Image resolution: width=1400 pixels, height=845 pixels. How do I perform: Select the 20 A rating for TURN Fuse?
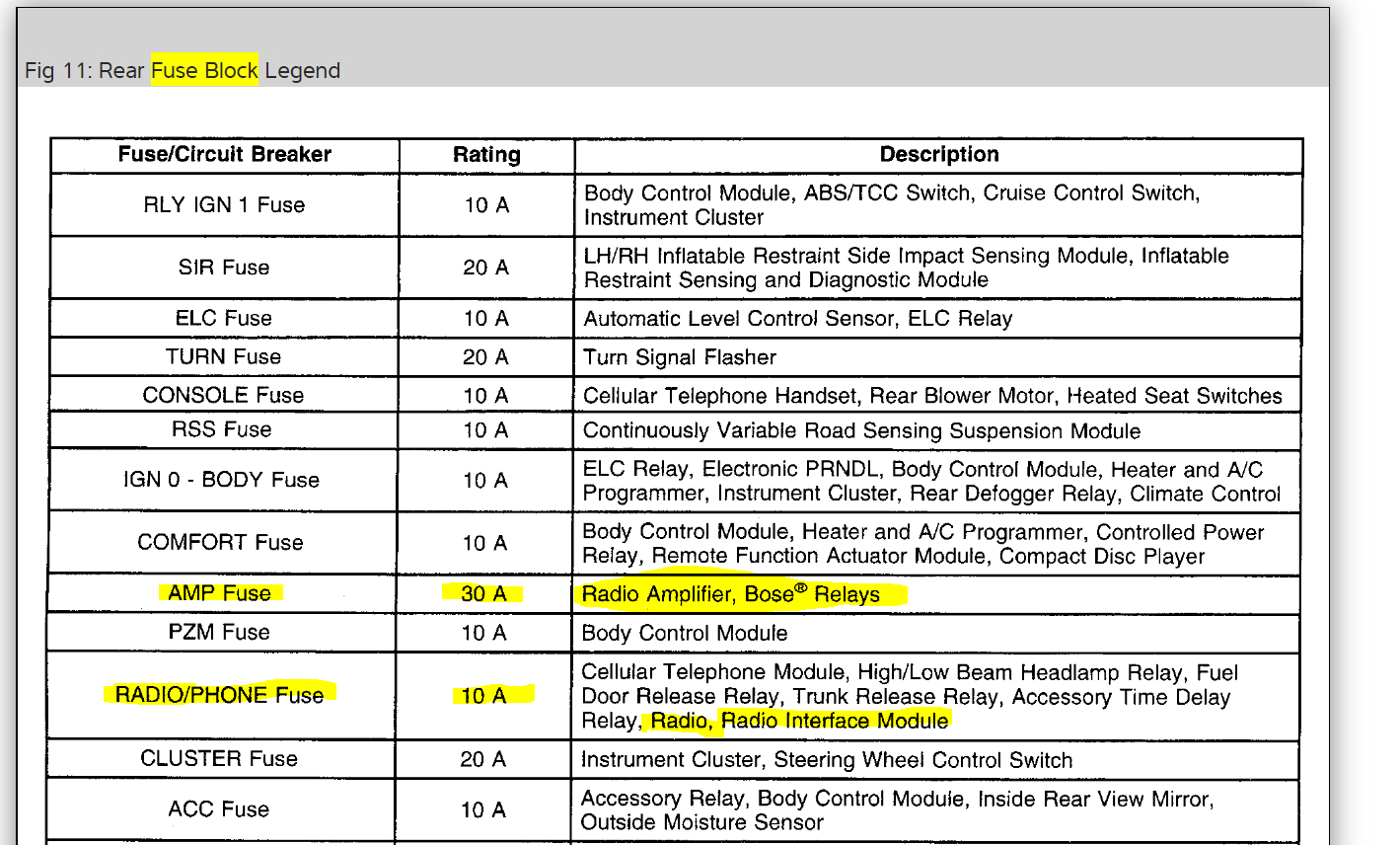pos(486,356)
